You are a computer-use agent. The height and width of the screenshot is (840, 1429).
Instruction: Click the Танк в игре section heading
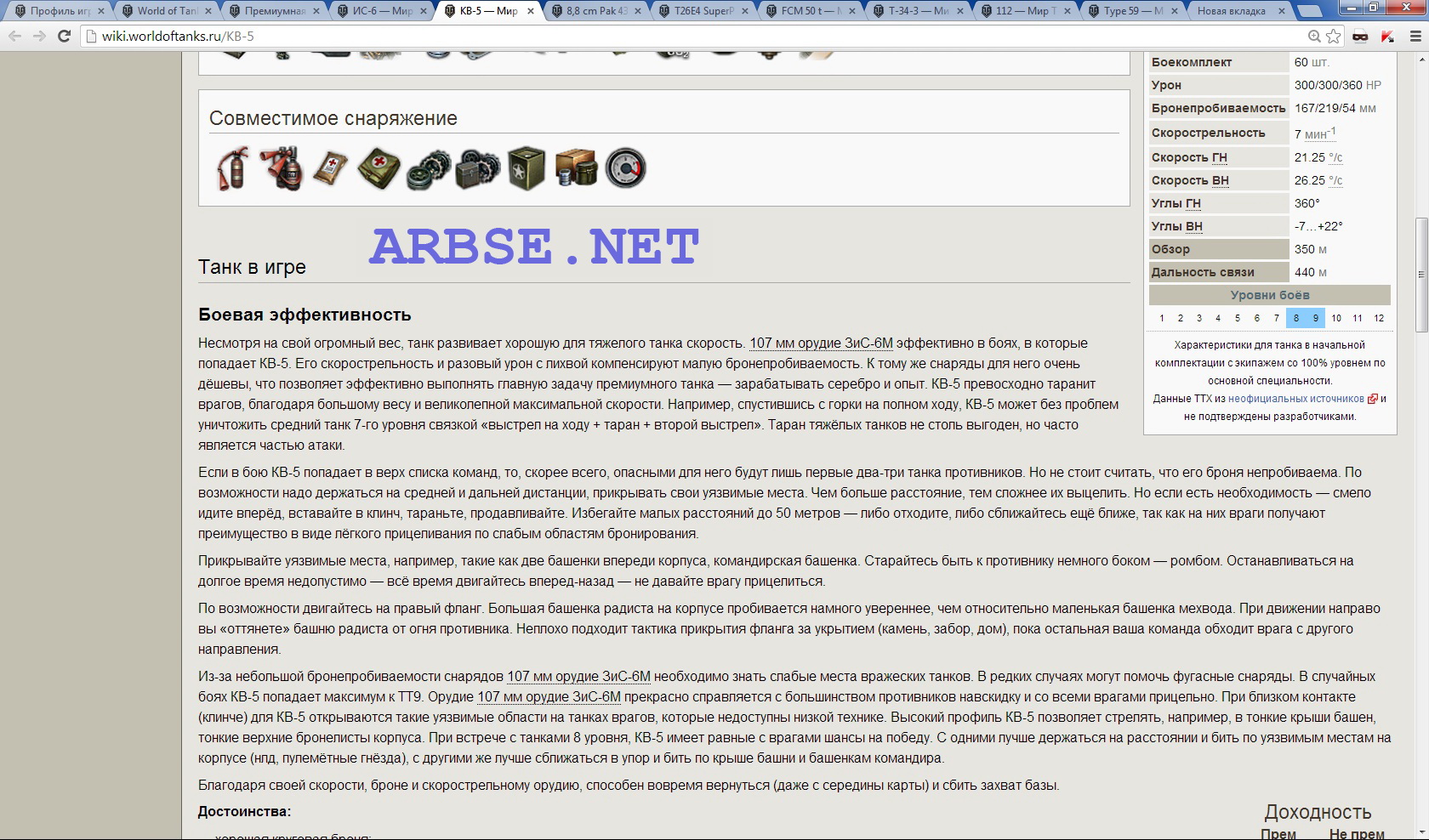click(252, 267)
